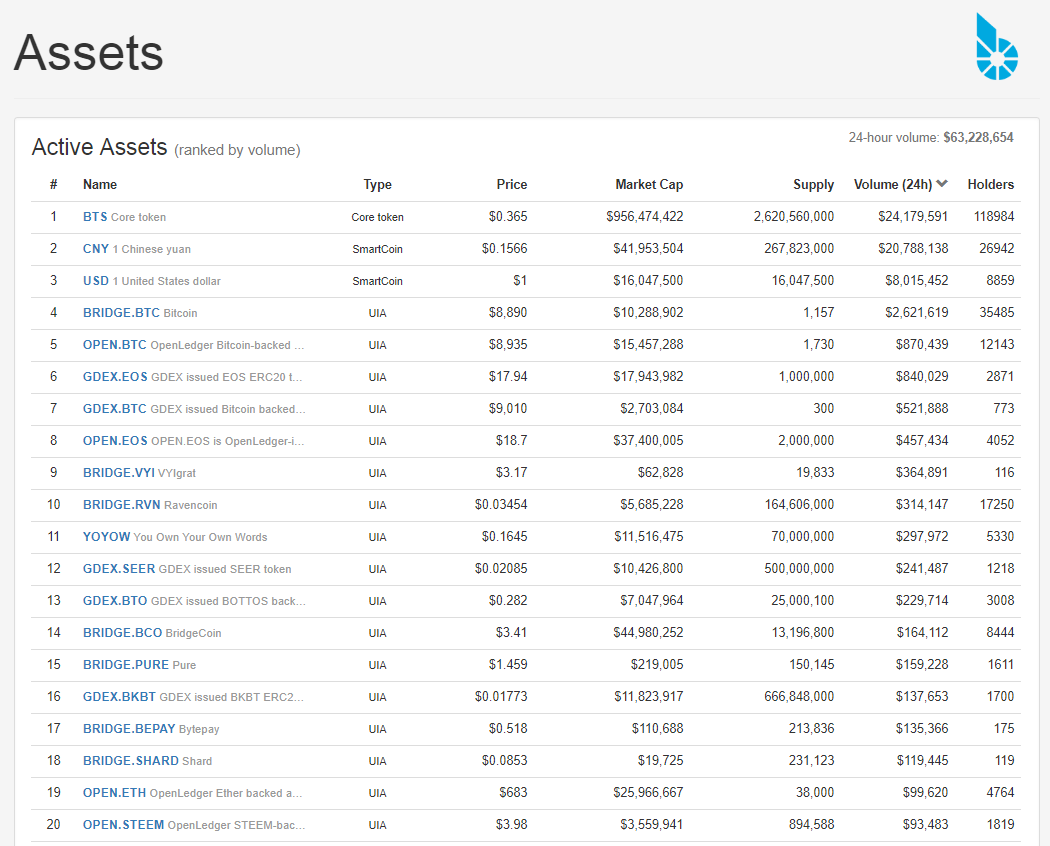
Task: Open the OPEN.EOS asset link
Action: (115, 441)
